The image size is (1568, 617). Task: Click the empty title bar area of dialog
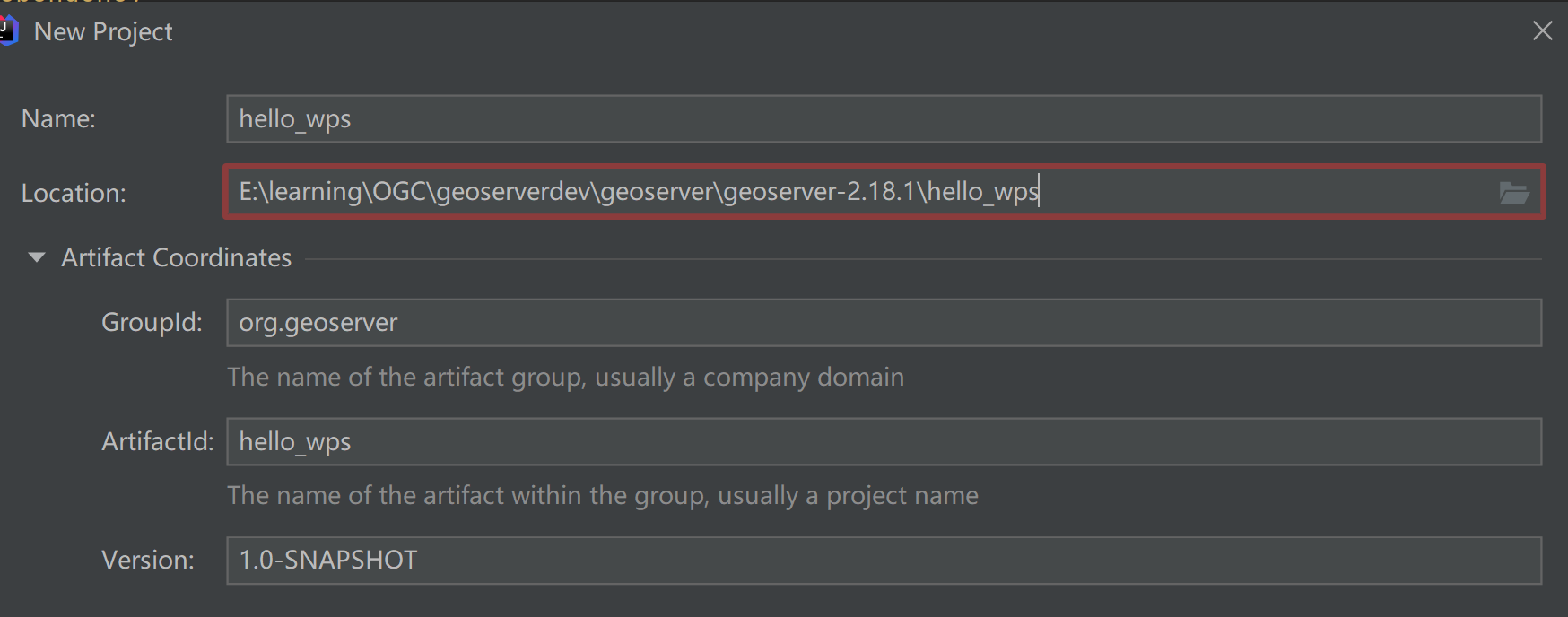tap(807, 31)
